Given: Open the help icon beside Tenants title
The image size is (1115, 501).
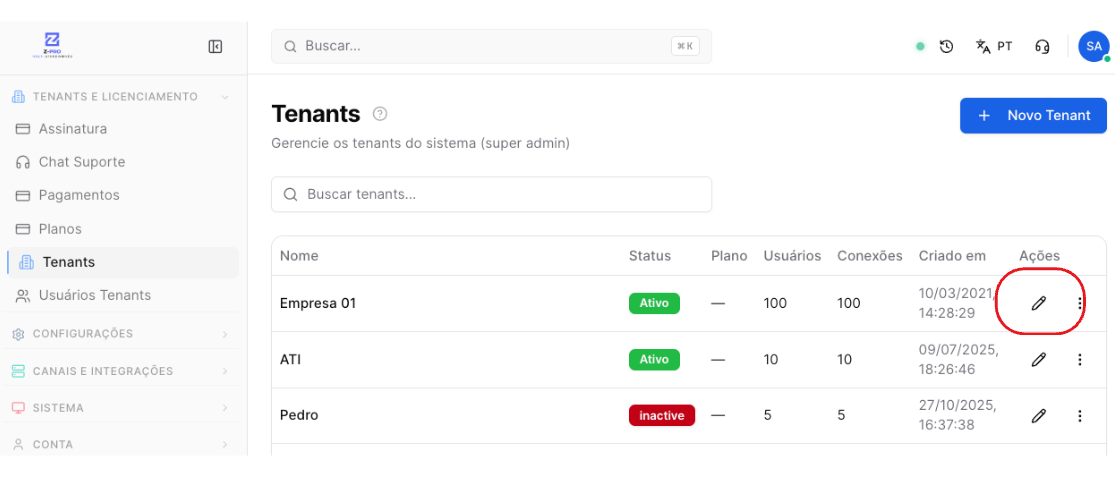Looking at the screenshot, I should 380,114.
